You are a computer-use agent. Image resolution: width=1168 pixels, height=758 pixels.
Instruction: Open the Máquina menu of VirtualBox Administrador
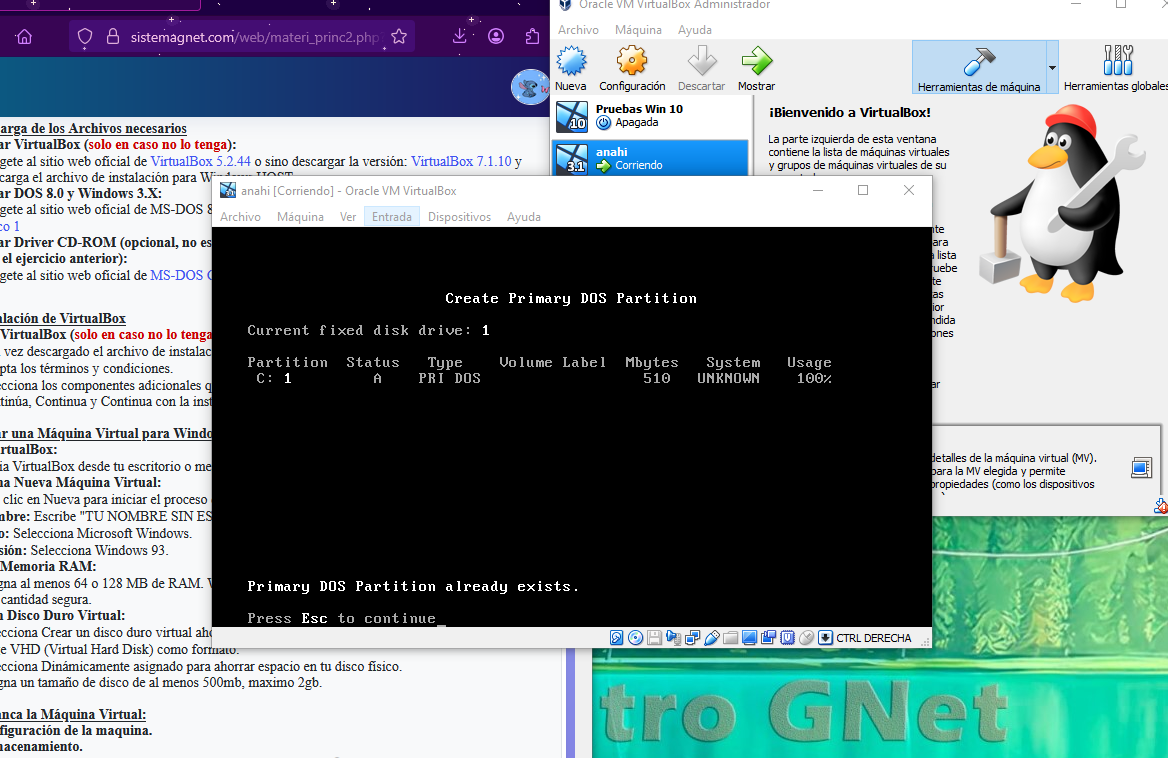pos(638,30)
